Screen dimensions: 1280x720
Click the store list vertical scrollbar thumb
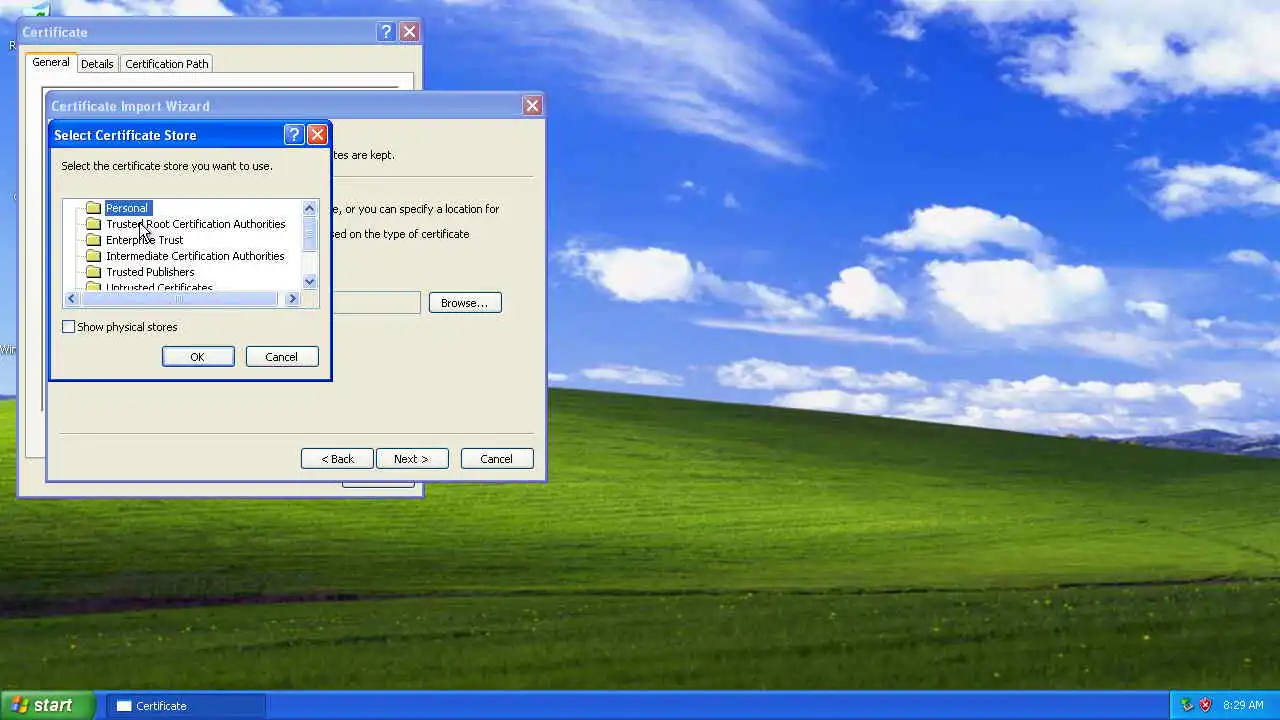click(309, 234)
